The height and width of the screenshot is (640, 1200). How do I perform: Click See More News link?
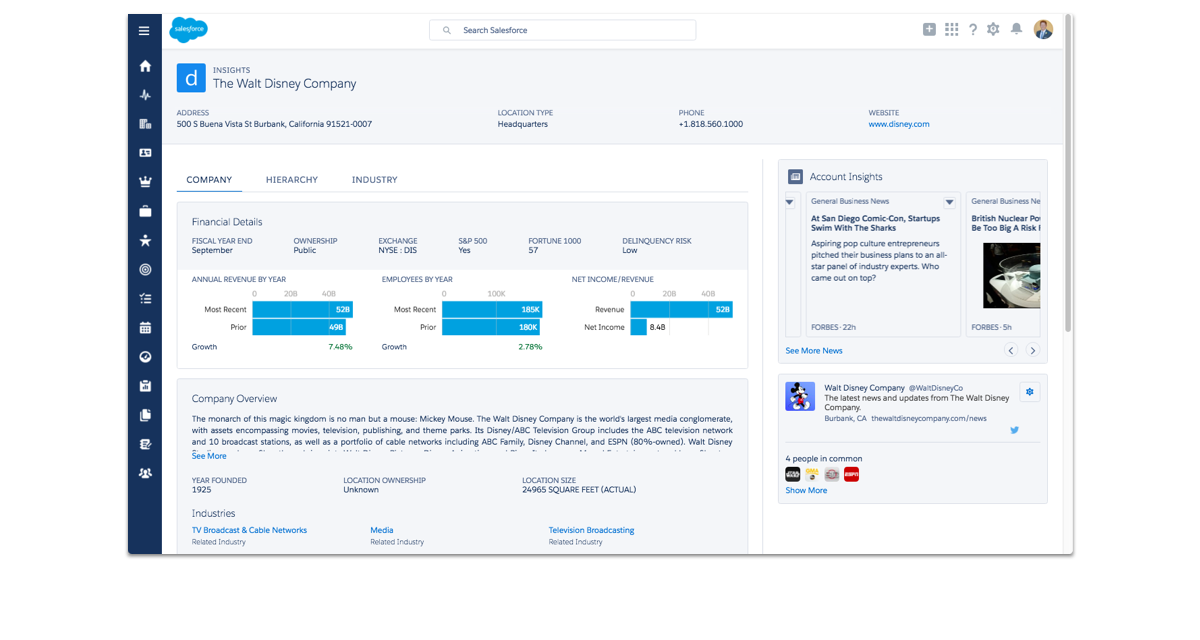pos(813,351)
